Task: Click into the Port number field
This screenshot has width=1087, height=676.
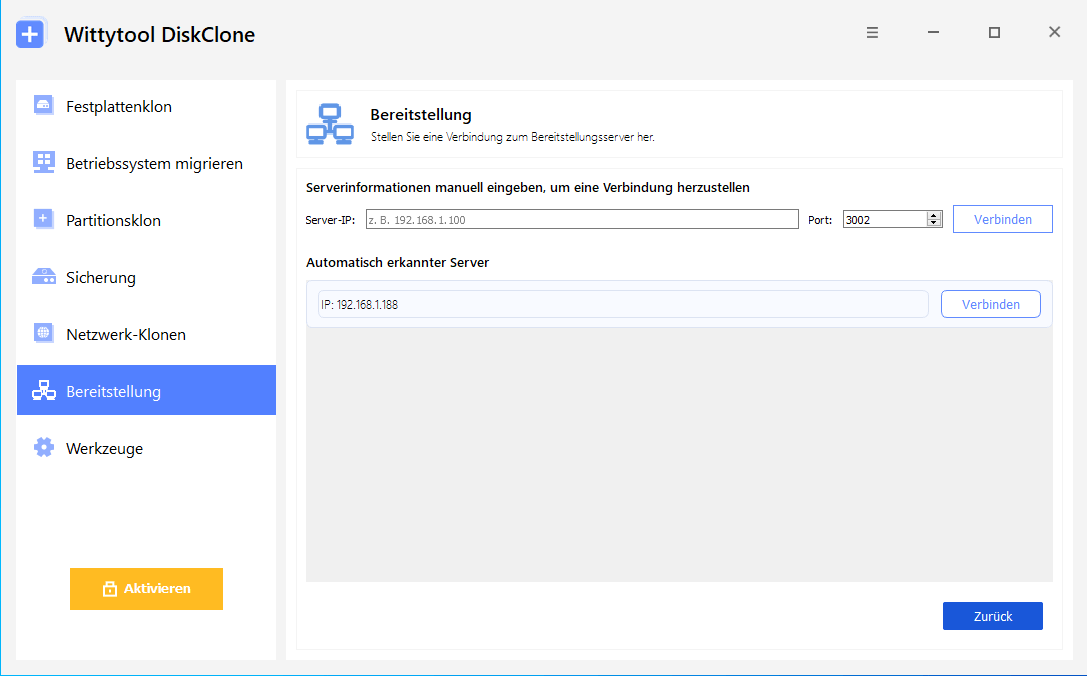Action: coord(885,219)
